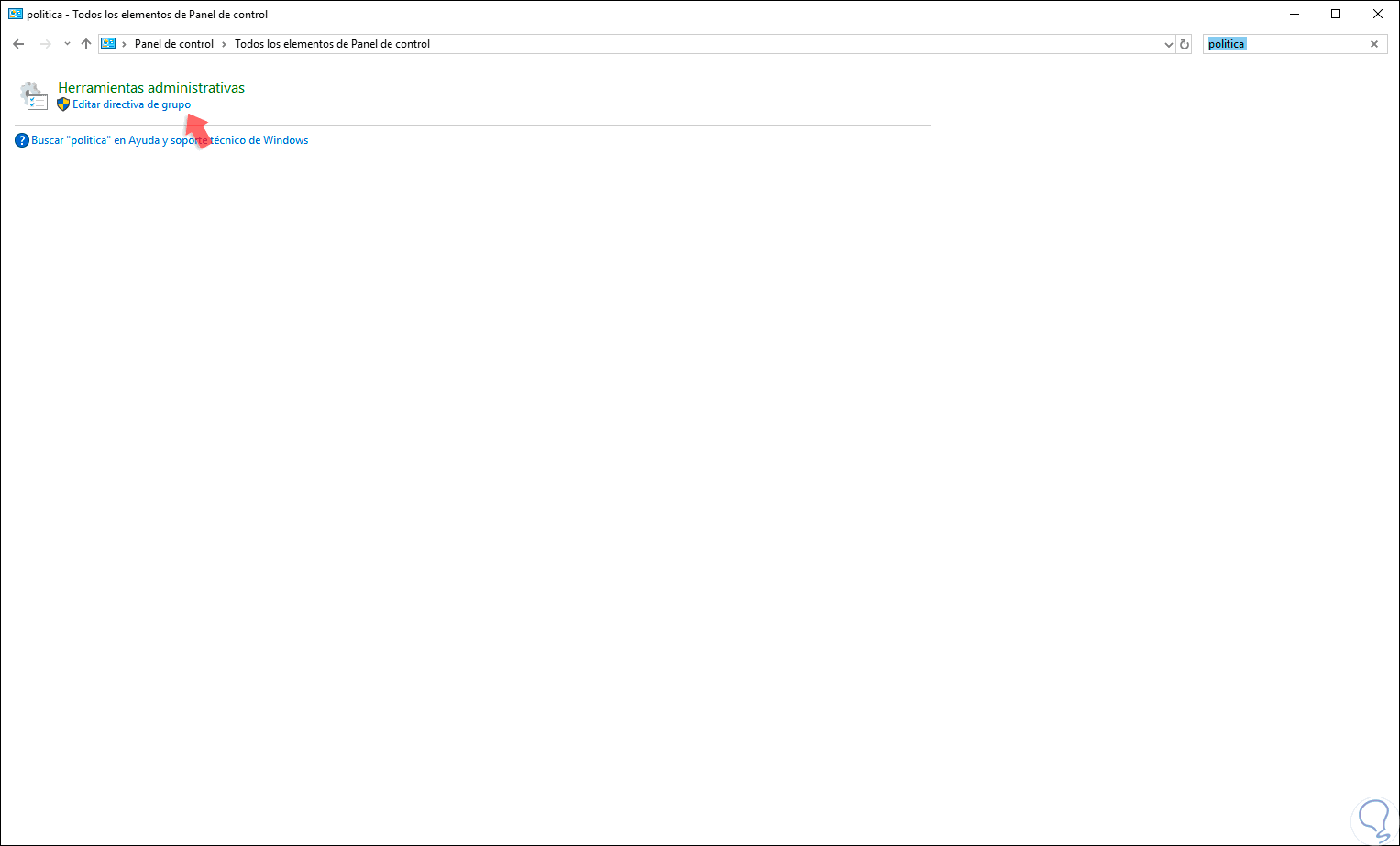Refresh the Control Panel view

1185,44
